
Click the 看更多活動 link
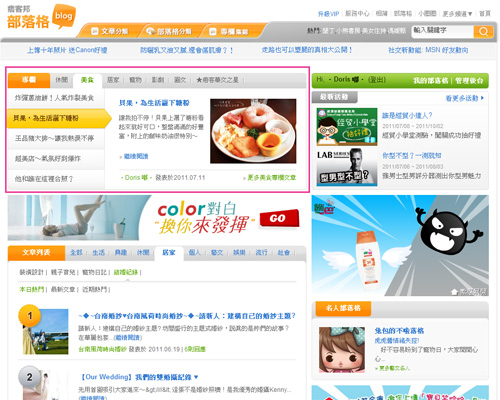465,98
